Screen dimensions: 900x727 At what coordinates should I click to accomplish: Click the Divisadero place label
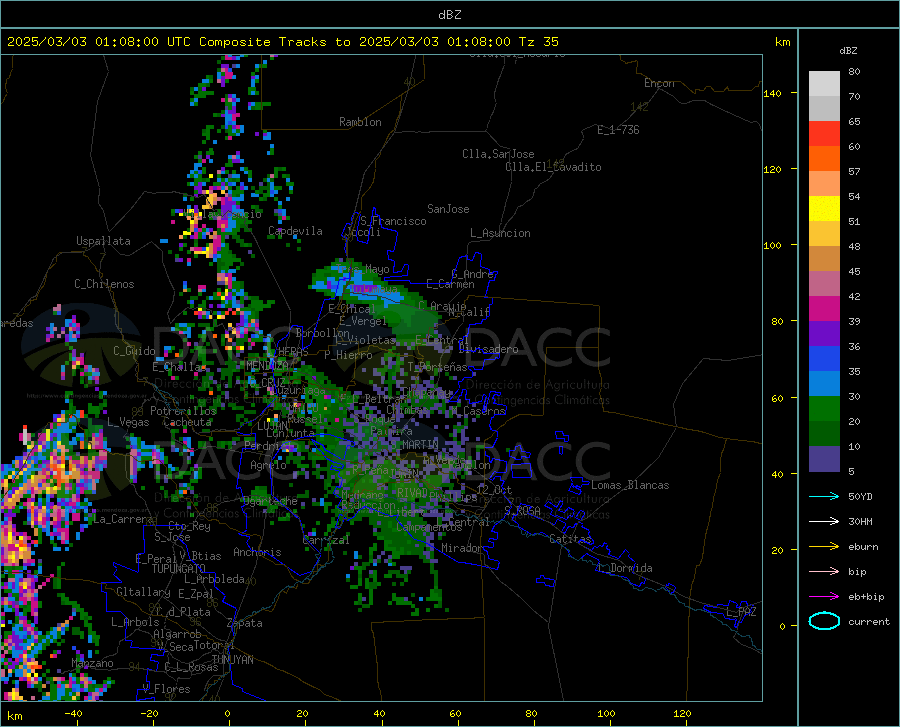click(488, 349)
